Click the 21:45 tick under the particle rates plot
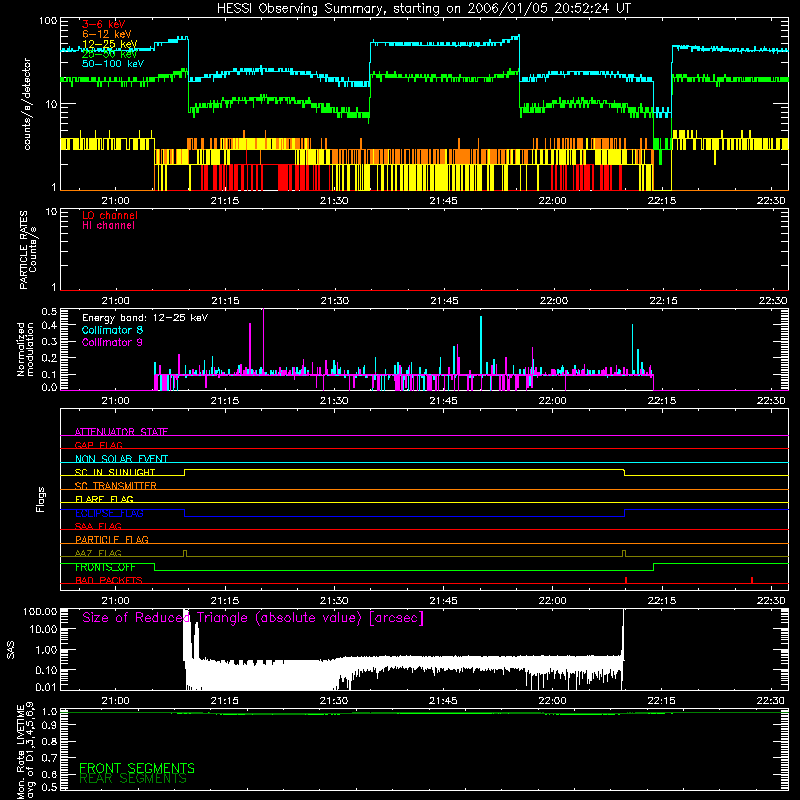 tap(444, 301)
